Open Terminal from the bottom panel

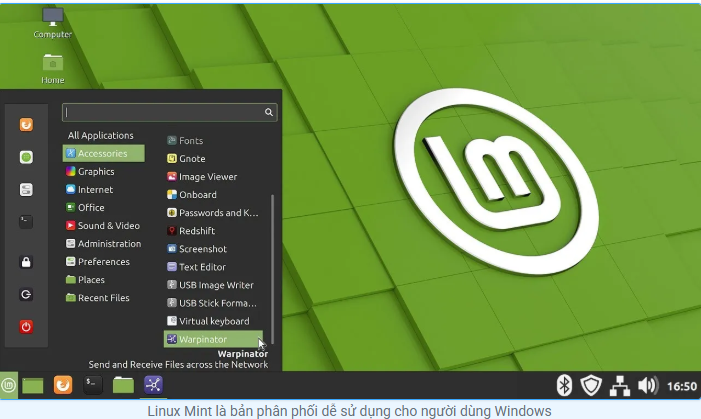pyautogui.click(x=93, y=385)
